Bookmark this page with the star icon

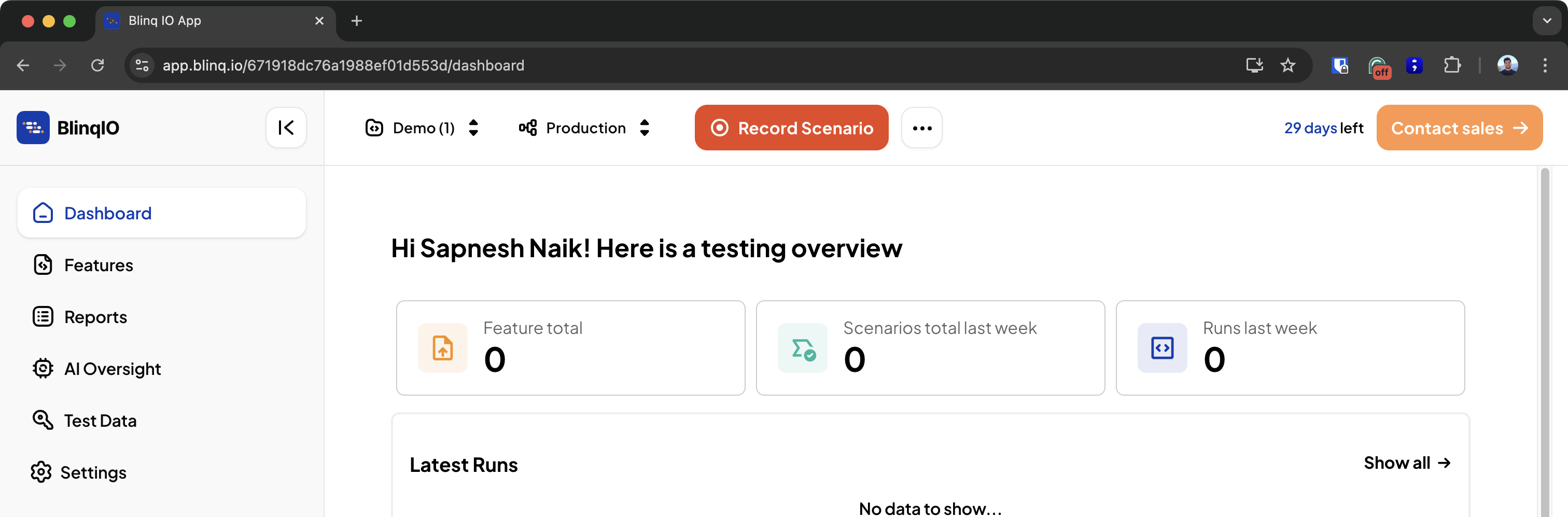pos(1287,65)
